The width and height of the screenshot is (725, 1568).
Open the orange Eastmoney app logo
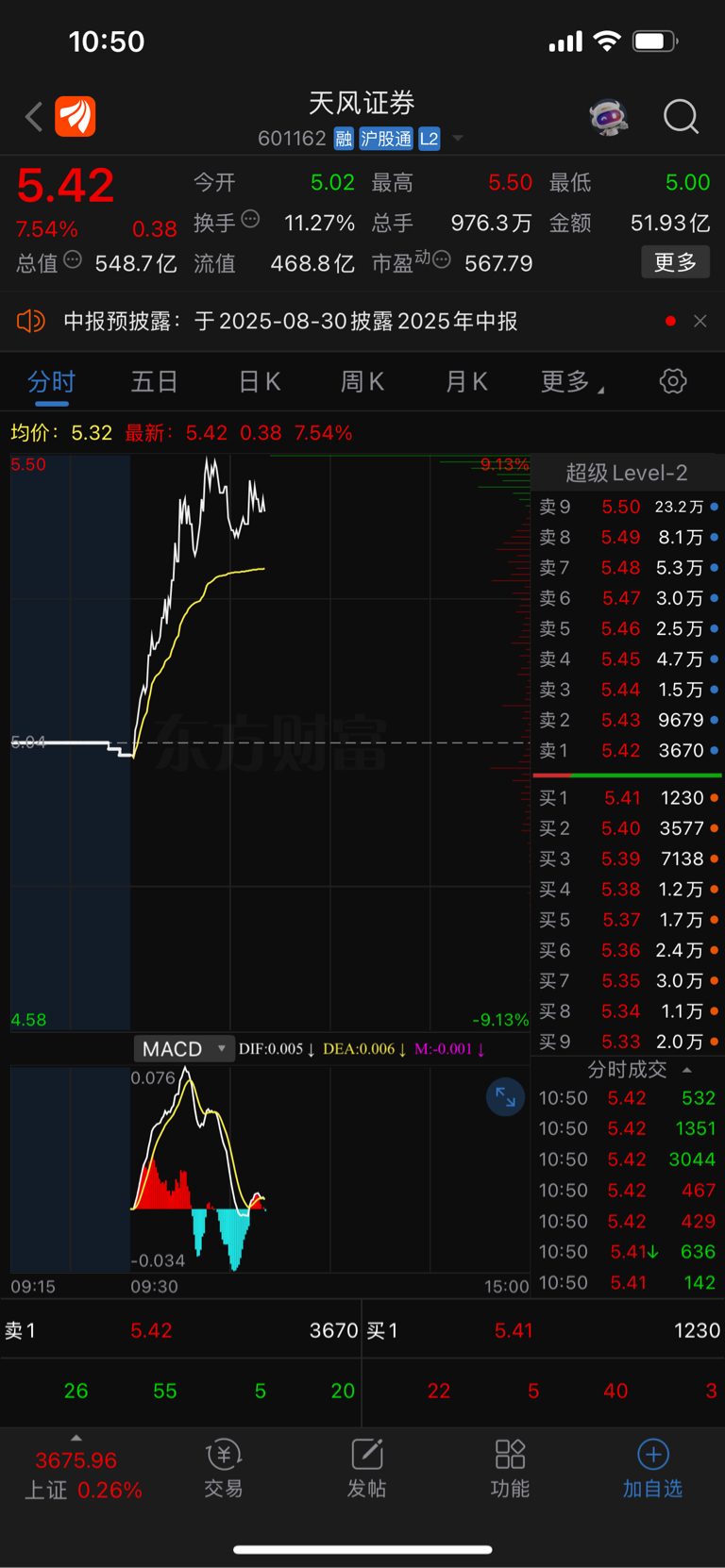pos(76,117)
